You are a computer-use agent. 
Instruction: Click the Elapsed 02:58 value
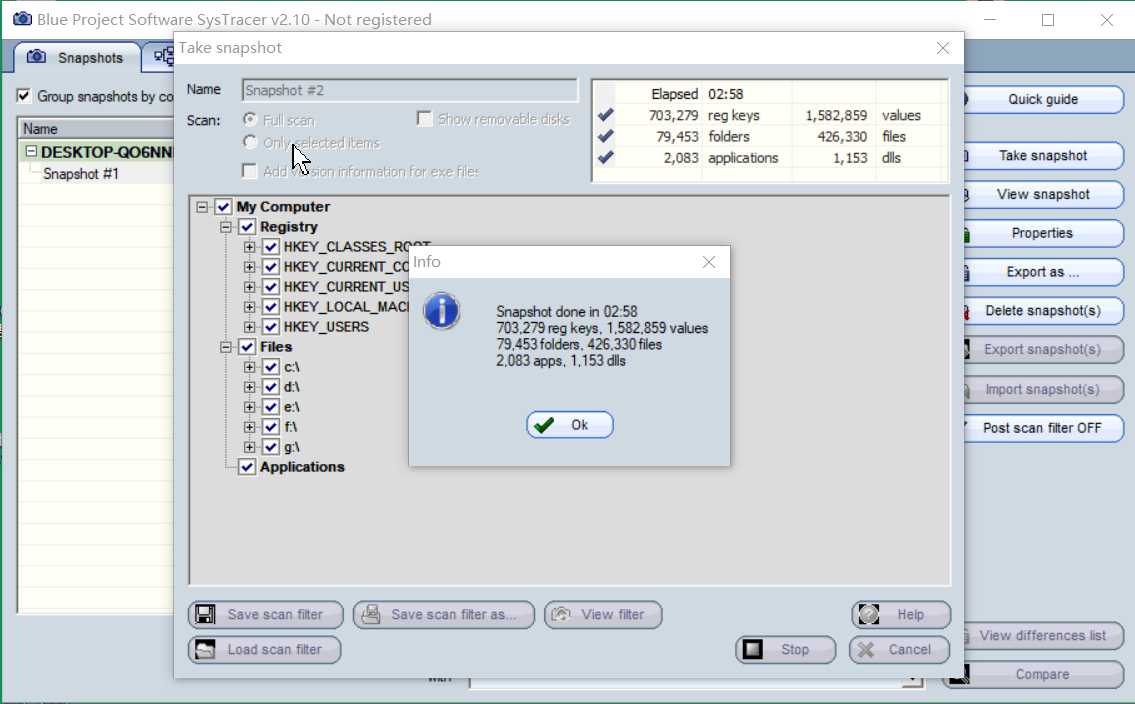(725, 94)
